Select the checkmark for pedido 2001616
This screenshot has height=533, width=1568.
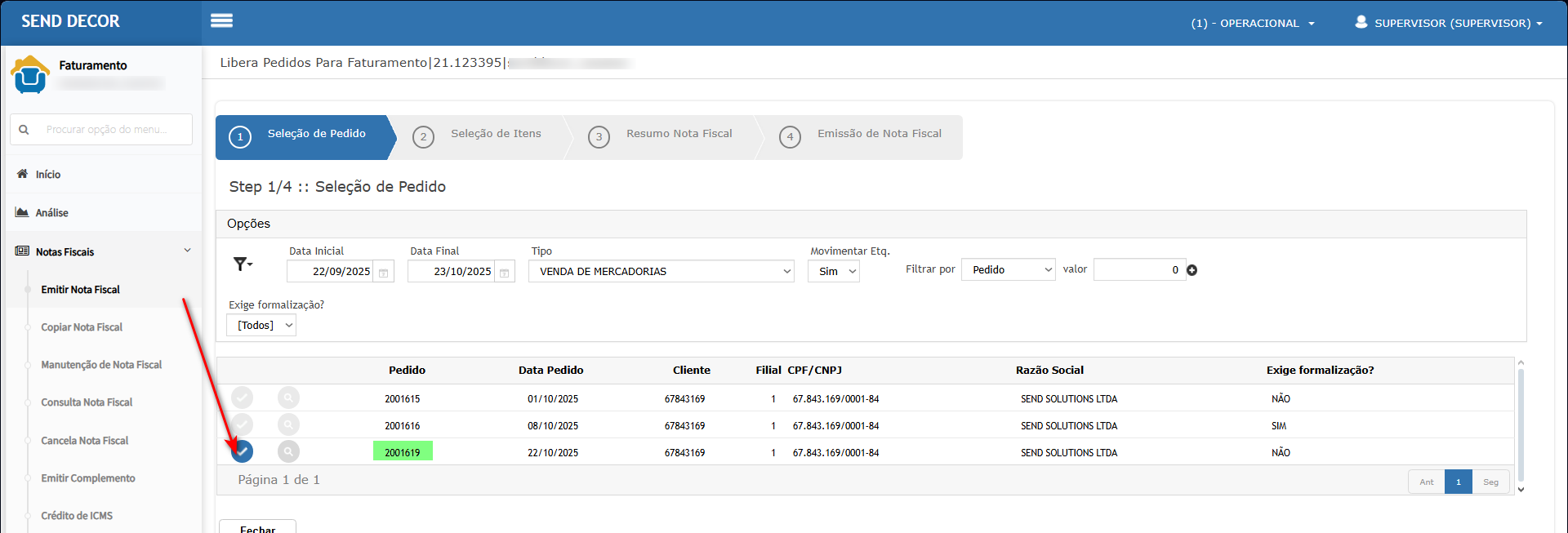pos(242,424)
